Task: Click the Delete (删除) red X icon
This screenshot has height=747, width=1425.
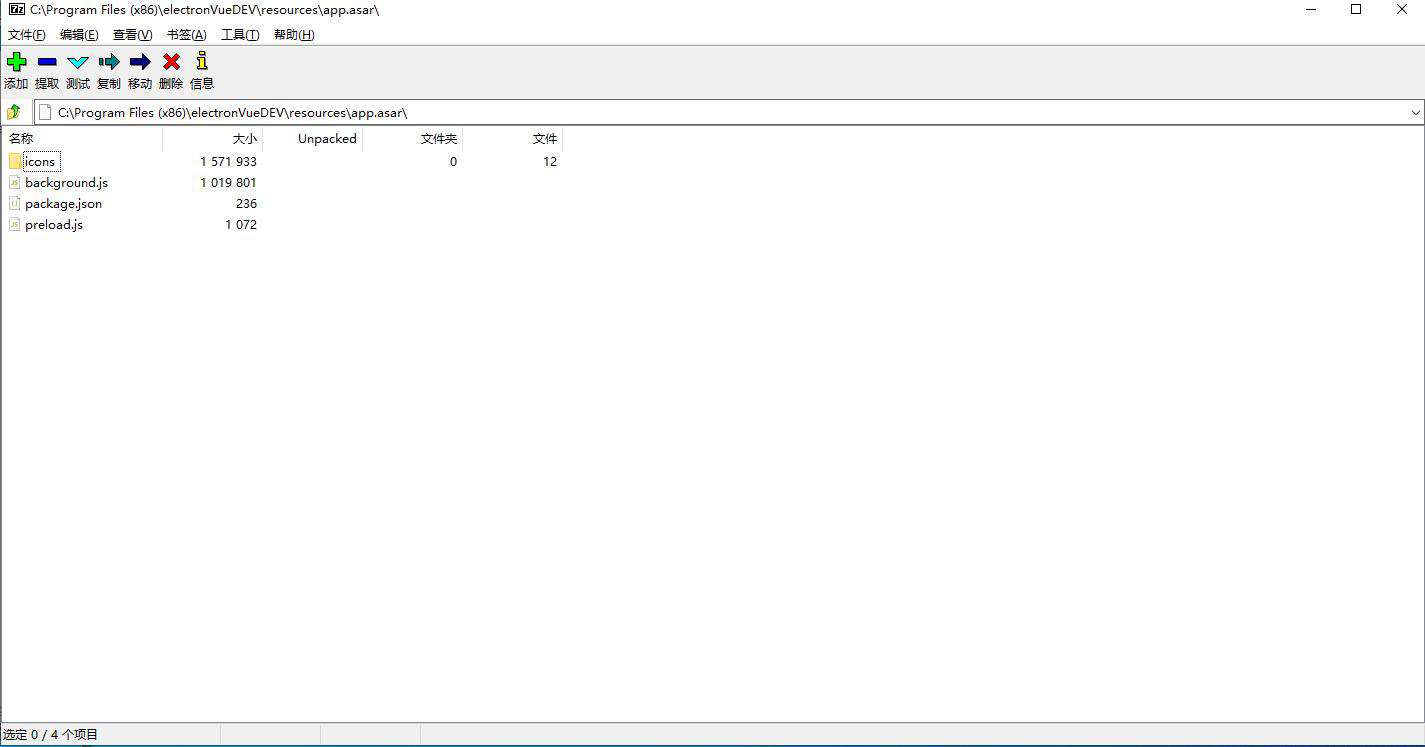Action: point(171,62)
